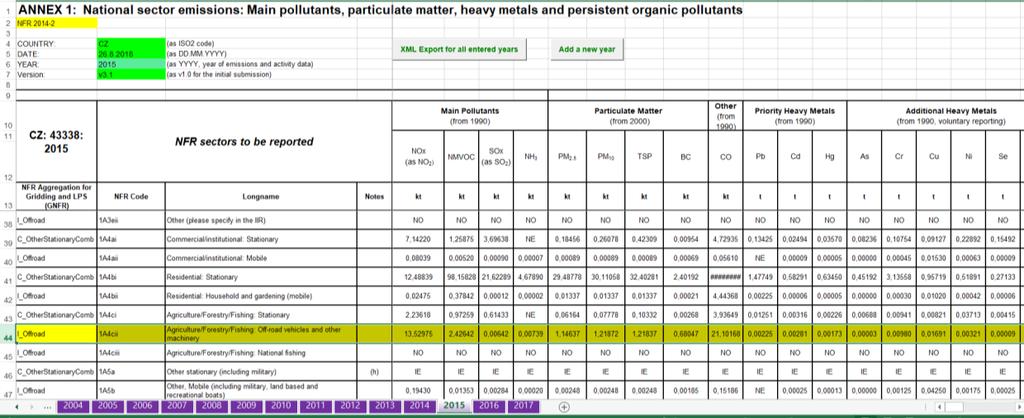Click the PM2.5 column header cell

click(x=567, y=157)
